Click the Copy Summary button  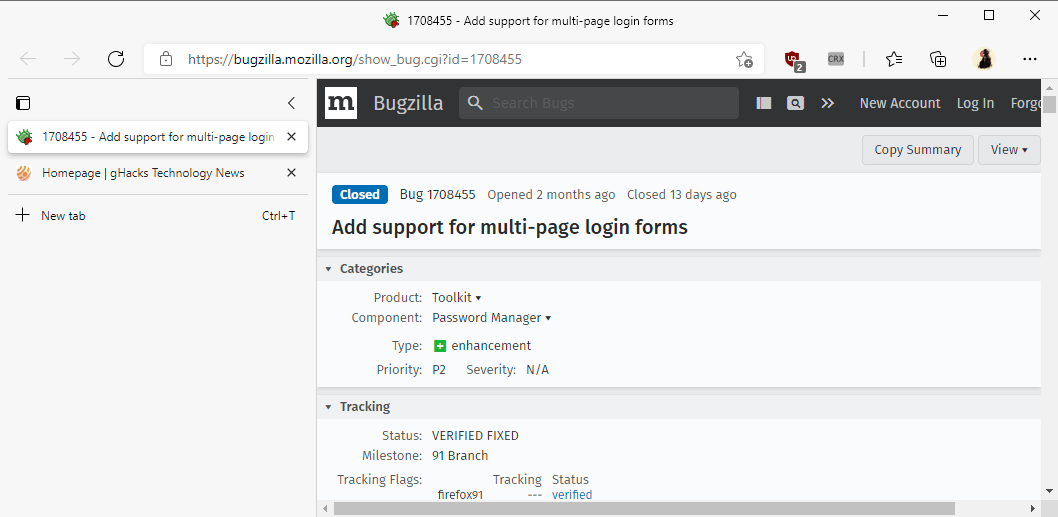click(x=918, y=150)
